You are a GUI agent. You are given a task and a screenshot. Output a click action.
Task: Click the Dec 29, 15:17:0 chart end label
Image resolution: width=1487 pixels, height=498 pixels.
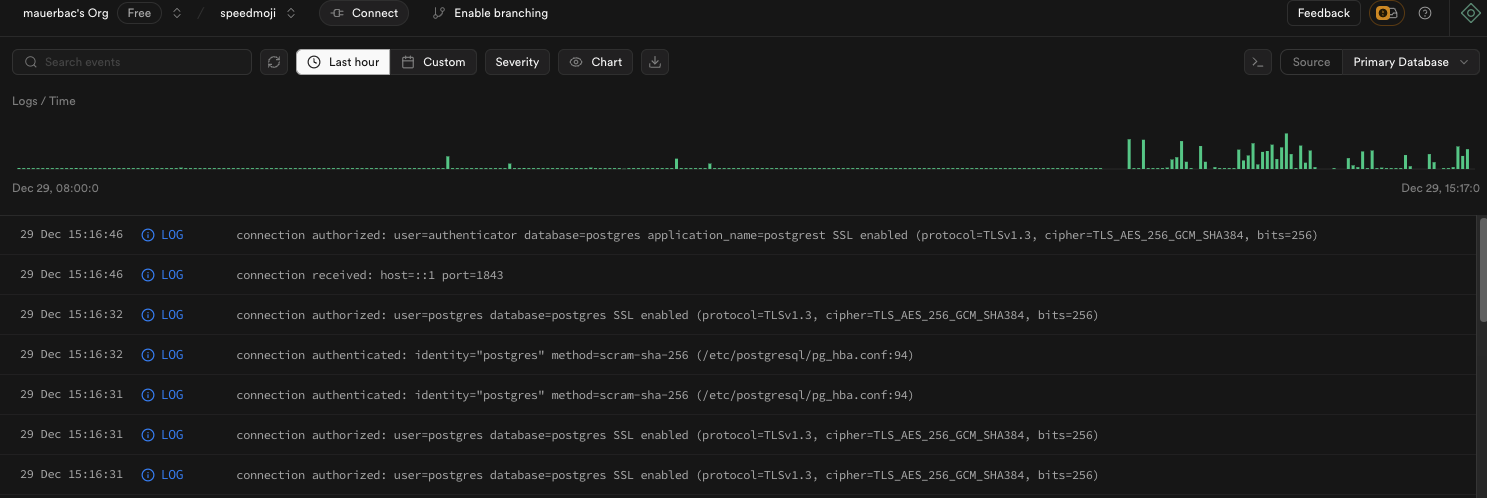pyautogui.click(x=1440, y=188)
